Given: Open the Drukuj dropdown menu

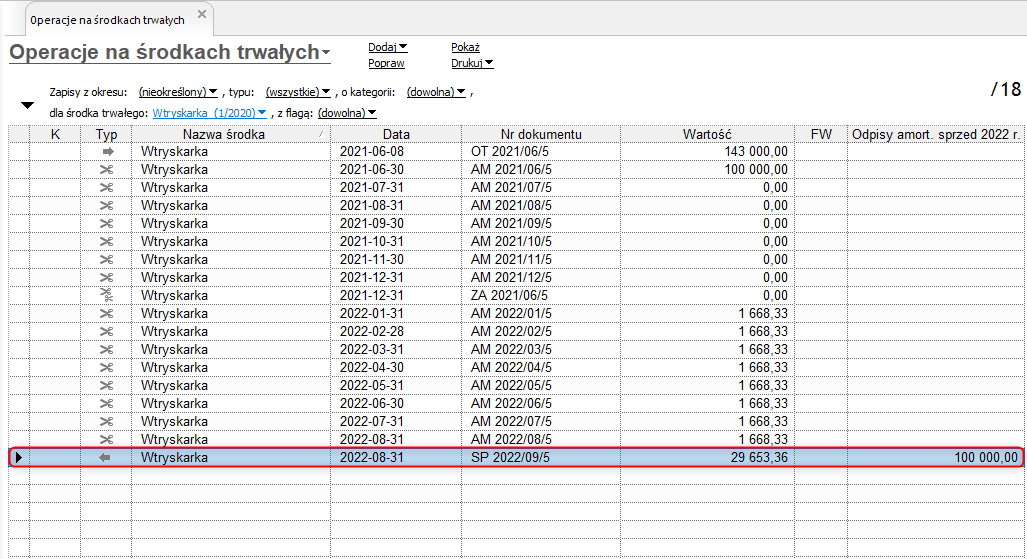Looking at the screenshot, I should [x=472, y=64].
